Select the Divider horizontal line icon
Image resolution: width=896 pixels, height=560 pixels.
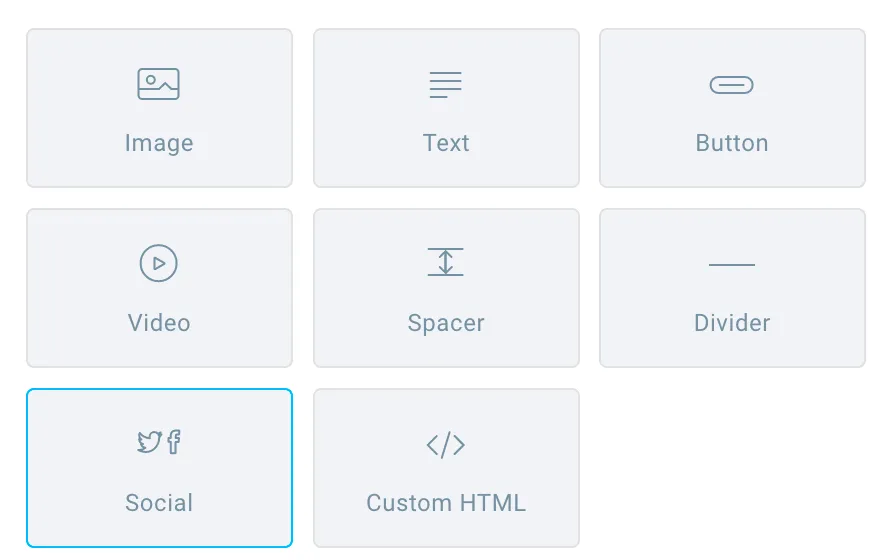coord(731,265)
